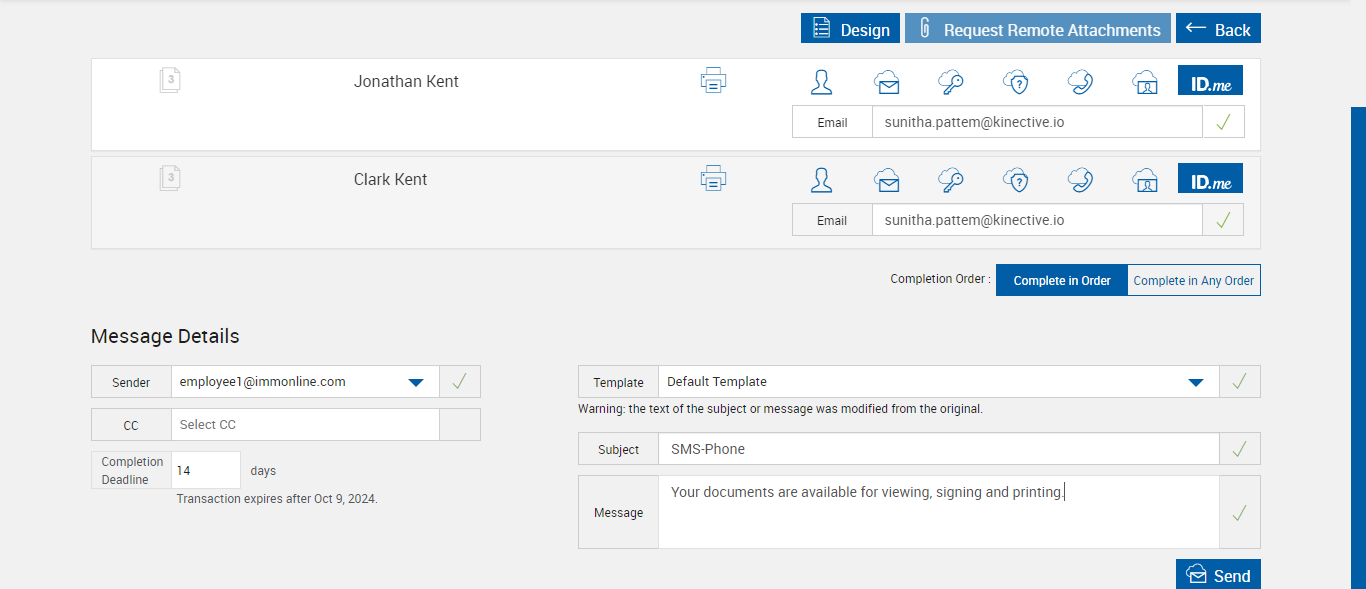Select cloud key authentication for Jonathan Kent
The width and height of the screenshot is (1366, 589).
(951, 82)
